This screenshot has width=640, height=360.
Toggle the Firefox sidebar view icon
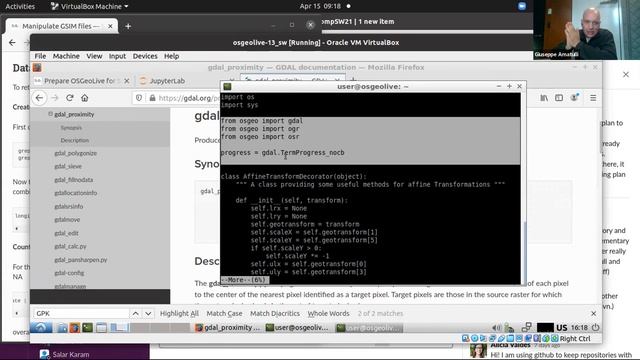[x=559, y=98]
